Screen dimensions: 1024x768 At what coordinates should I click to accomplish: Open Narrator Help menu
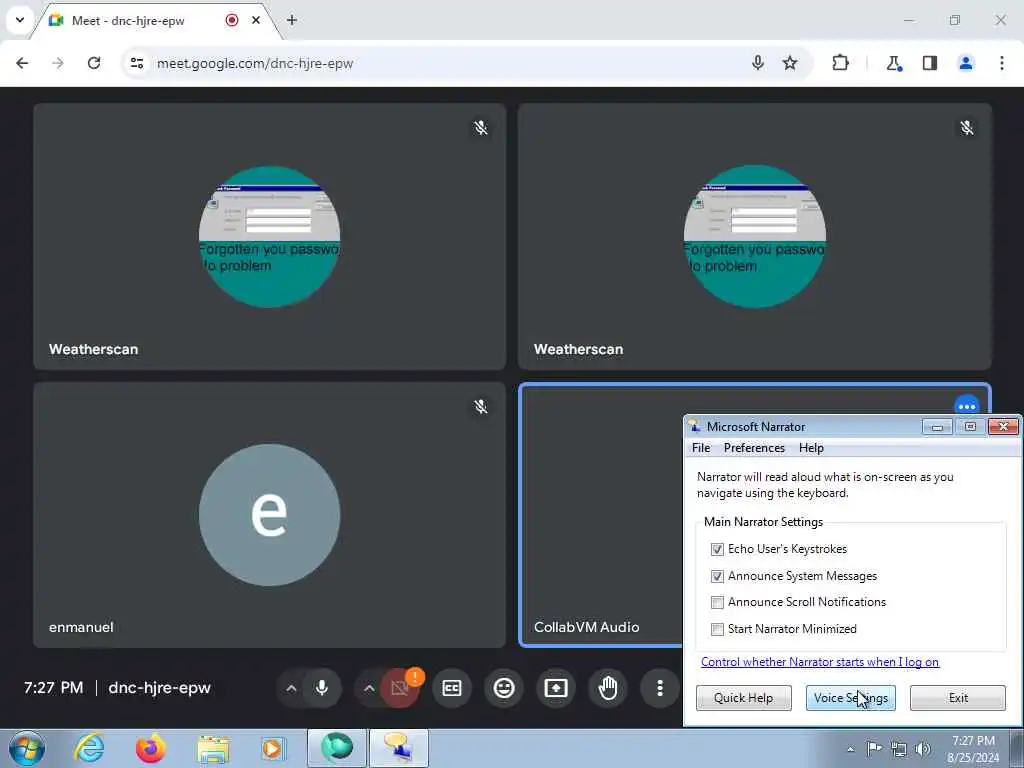coord(811,448)
